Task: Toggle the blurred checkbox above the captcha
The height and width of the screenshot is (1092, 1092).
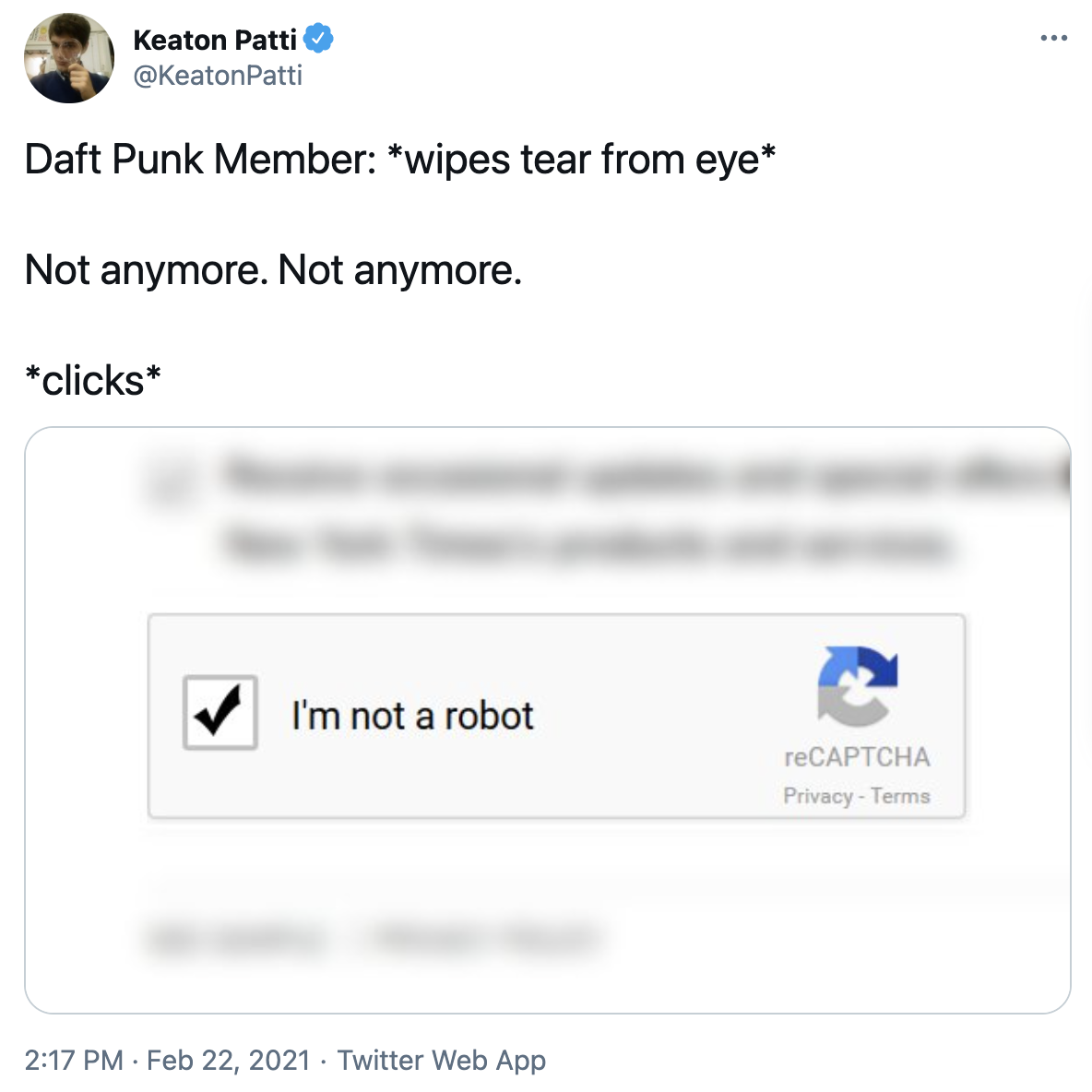Action: pyautogui.click(x=170, y=481)
